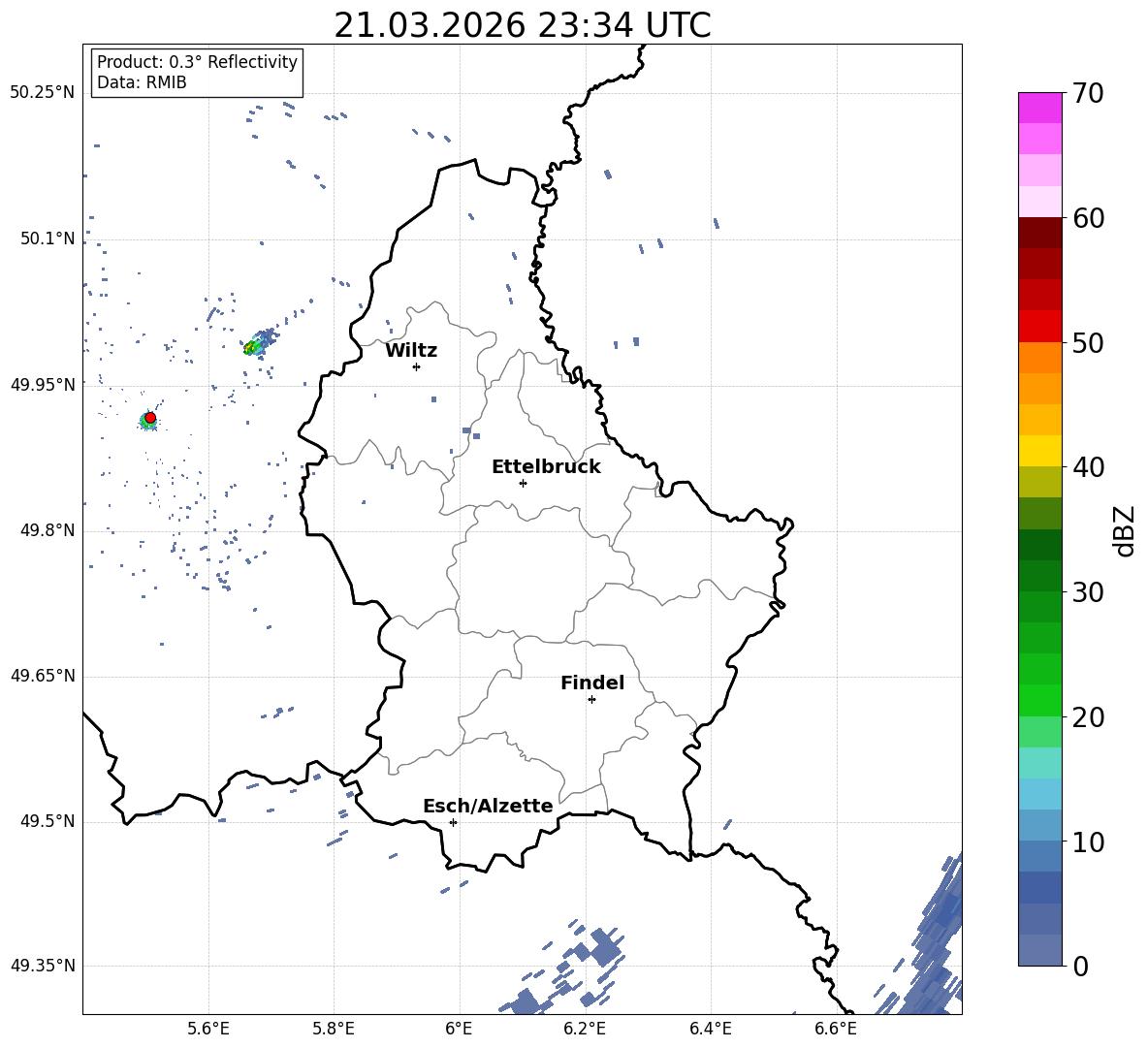The height and width of the screenshot is (1048, 1148).
Task: Click the red radar location marker
Action: [150, 418]
